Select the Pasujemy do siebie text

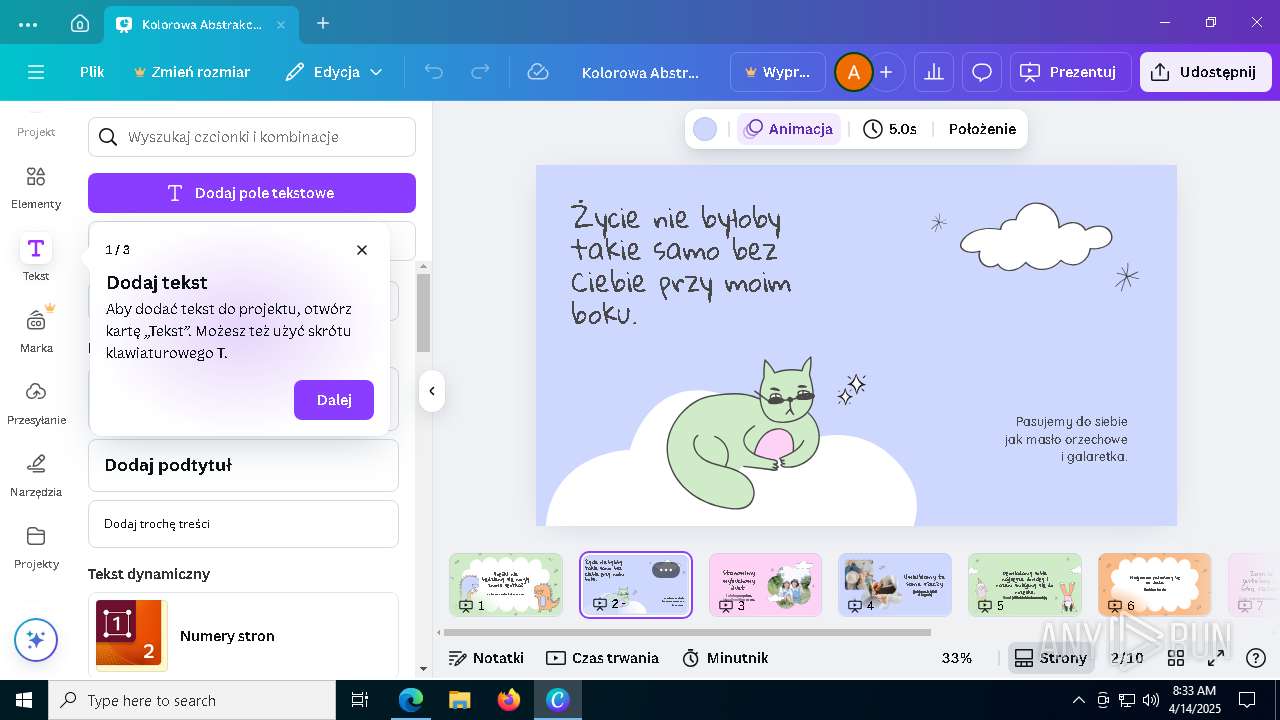(1066, 439)
